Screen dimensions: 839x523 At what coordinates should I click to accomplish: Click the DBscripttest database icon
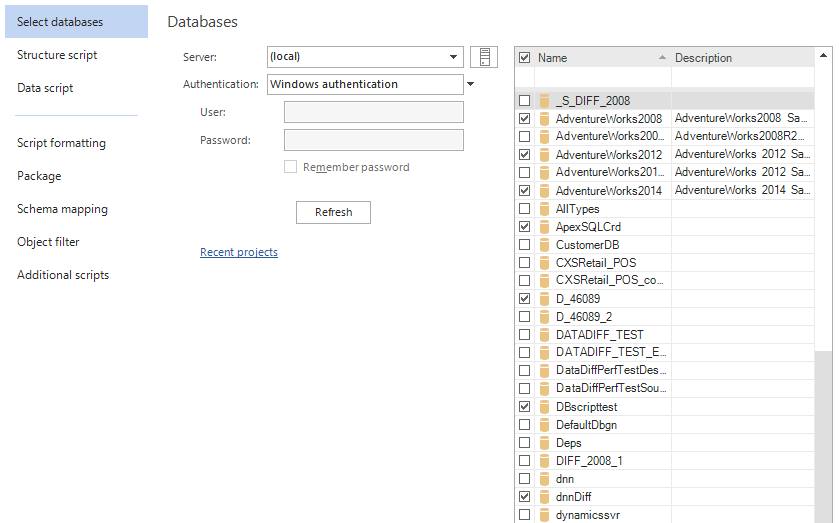[544, 407]
